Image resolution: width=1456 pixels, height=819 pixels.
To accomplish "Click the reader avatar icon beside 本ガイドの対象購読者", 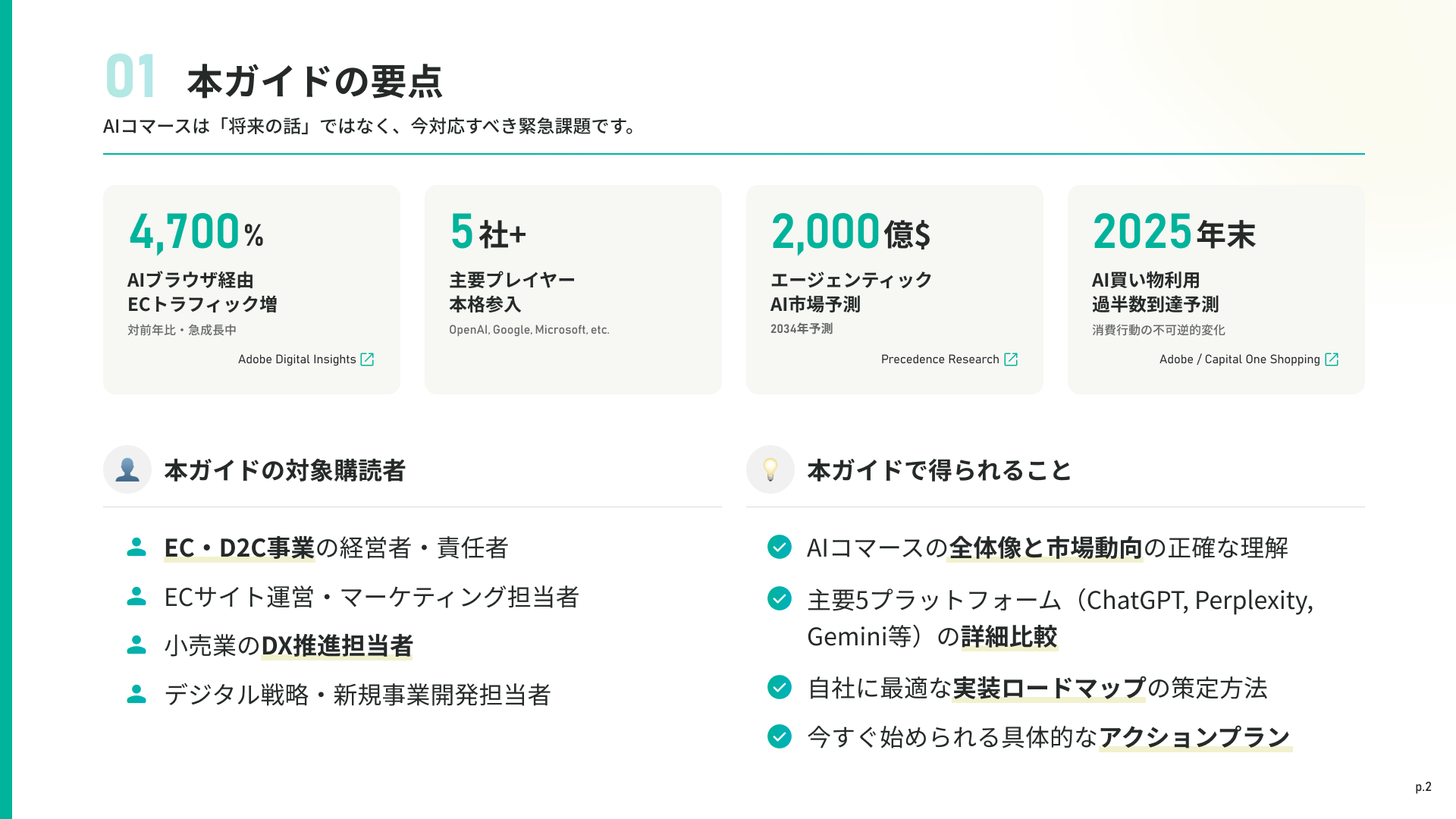I will (x=127, y=469).
